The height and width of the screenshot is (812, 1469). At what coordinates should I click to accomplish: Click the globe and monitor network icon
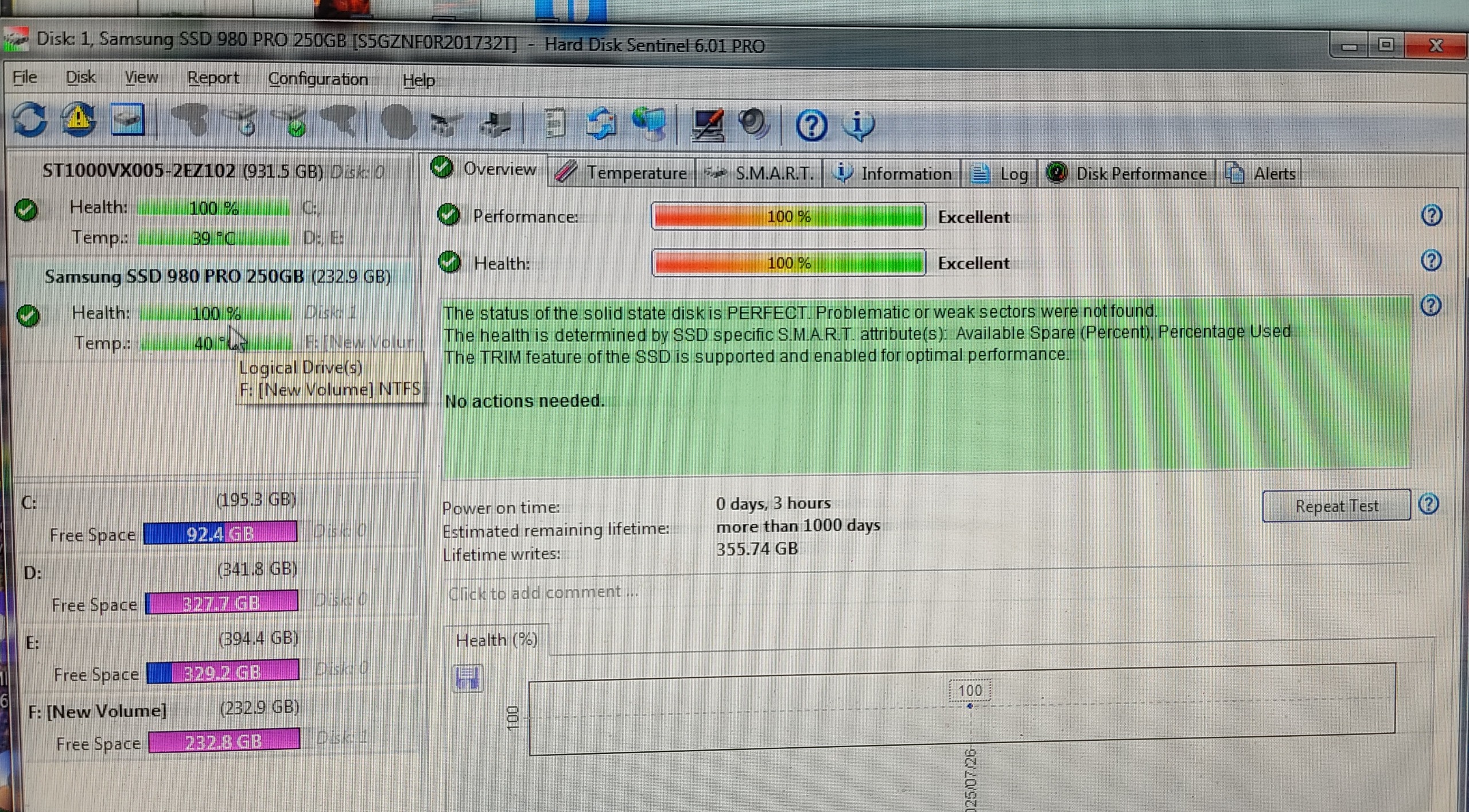(x=650, y=124)
